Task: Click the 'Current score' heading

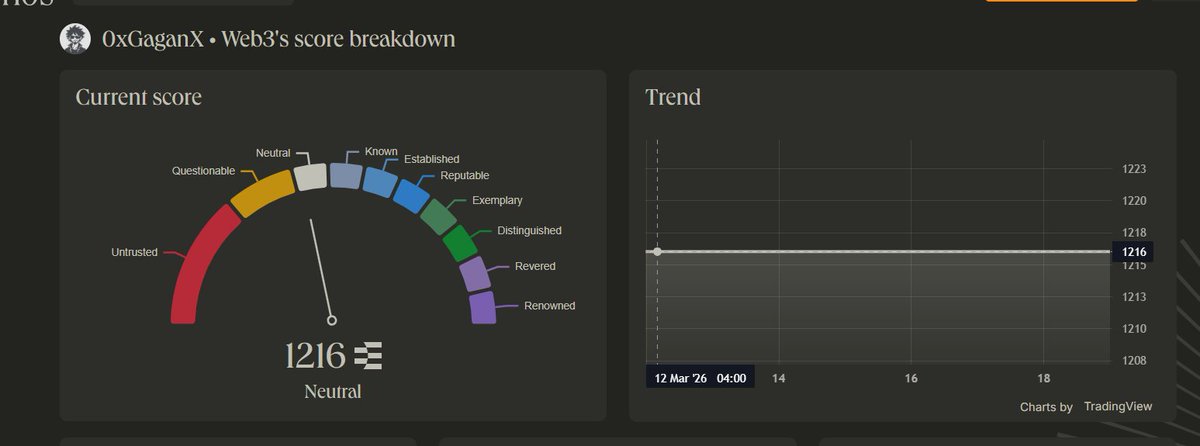Action: [139, 97]
